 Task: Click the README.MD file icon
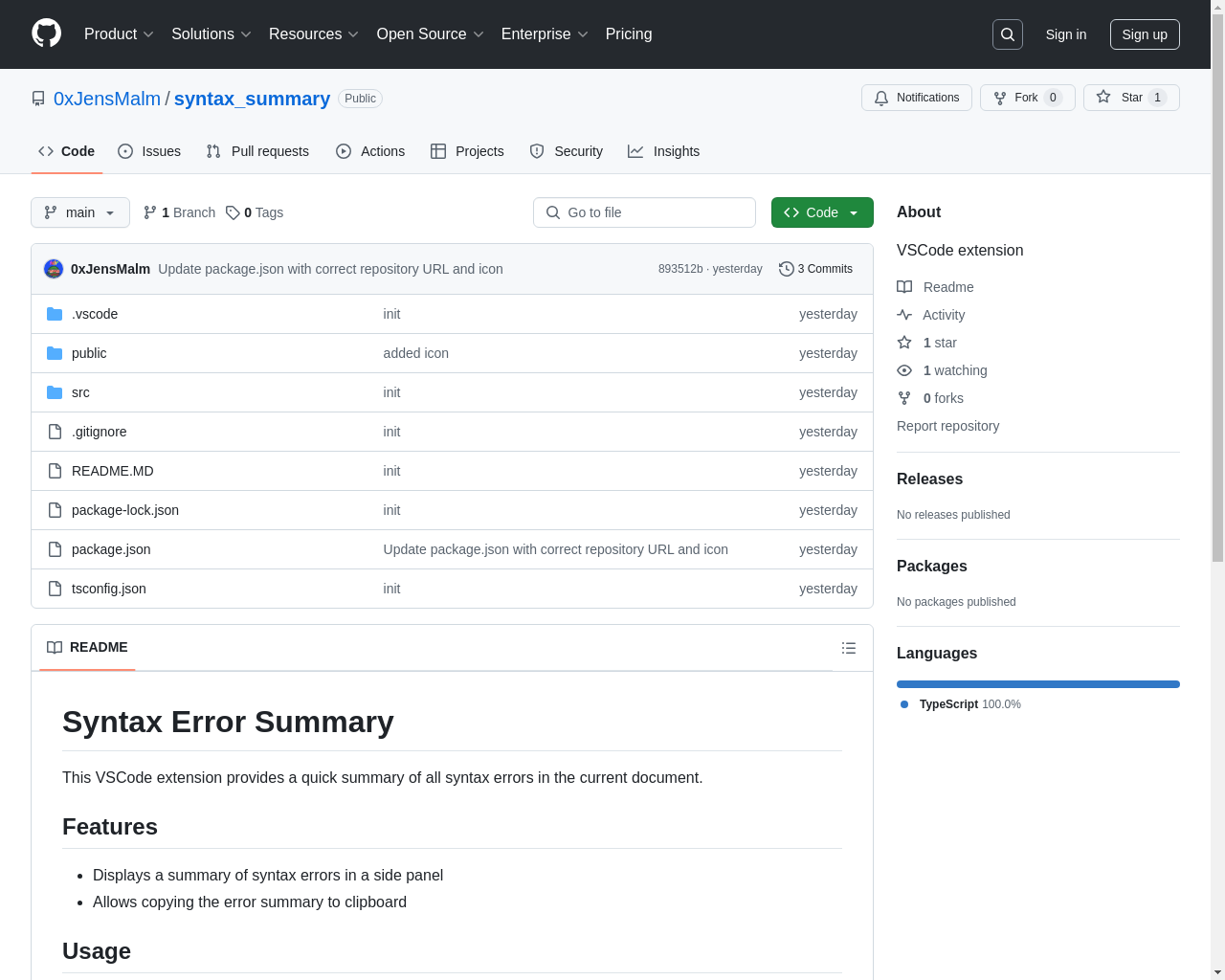point(55,471)
